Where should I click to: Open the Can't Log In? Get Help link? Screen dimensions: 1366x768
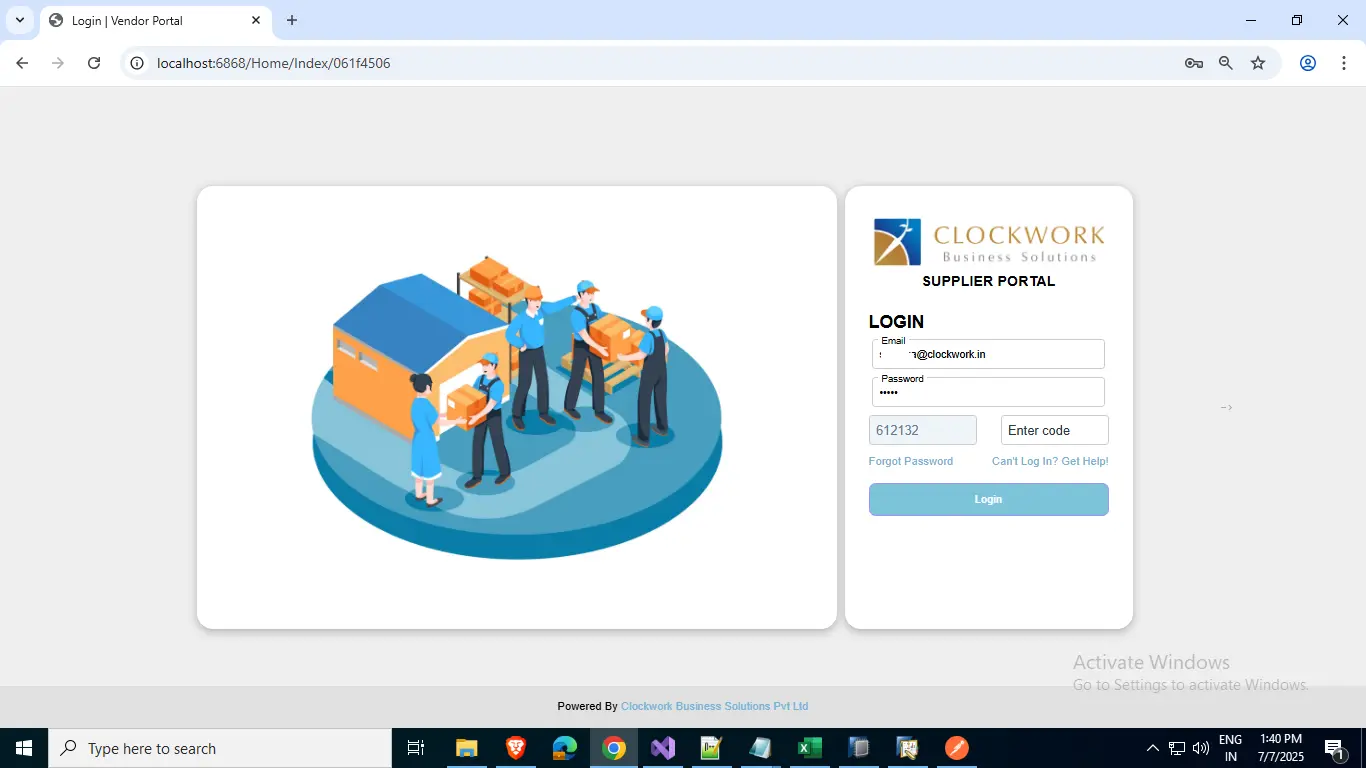1049,461
